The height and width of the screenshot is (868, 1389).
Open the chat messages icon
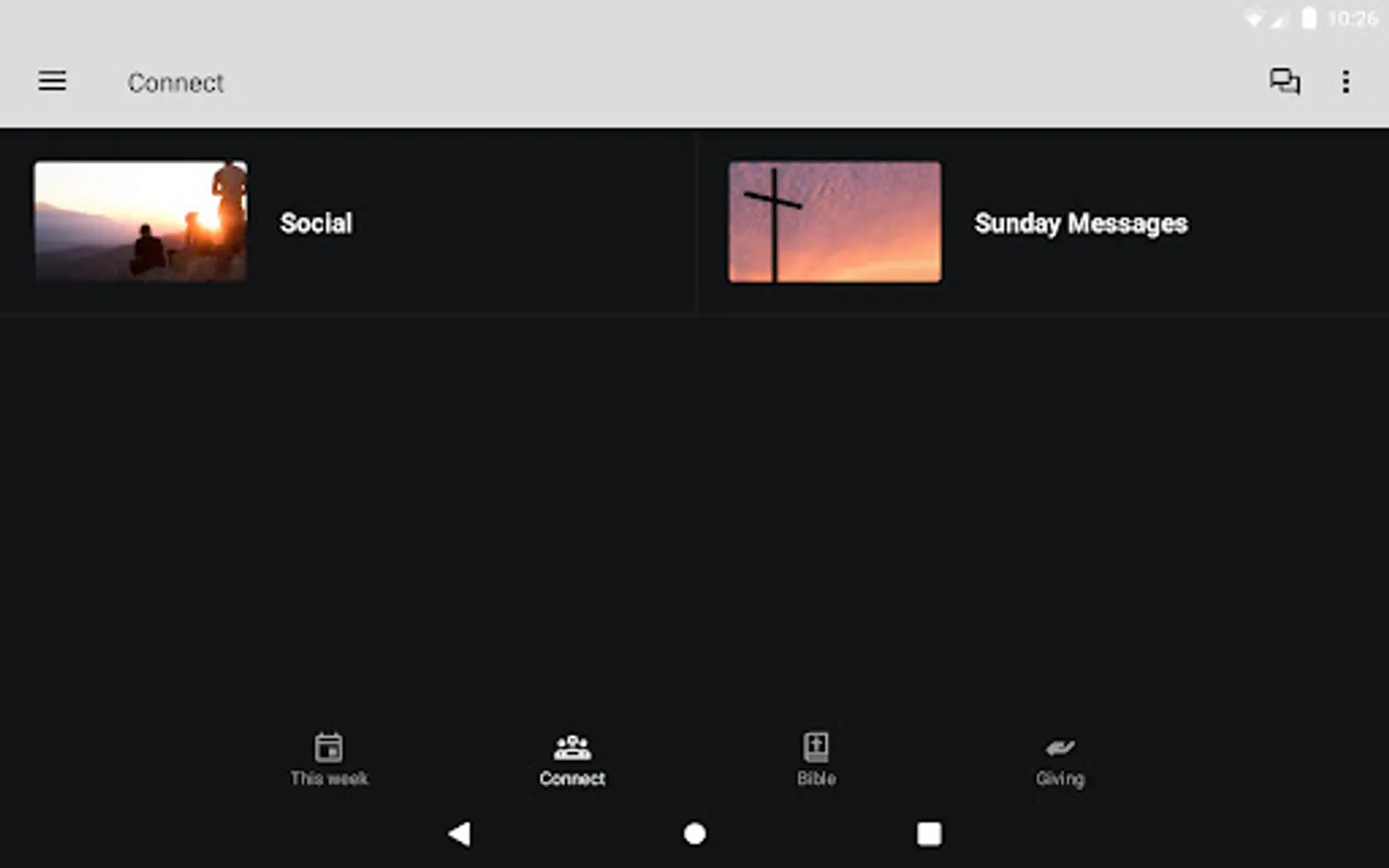tap(1285, 82)
